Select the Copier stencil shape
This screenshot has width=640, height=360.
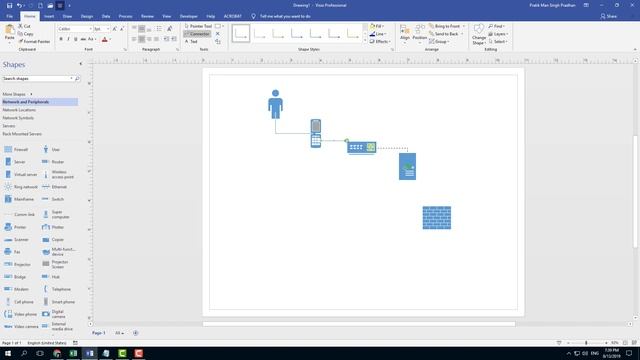[x=53, y=240]
